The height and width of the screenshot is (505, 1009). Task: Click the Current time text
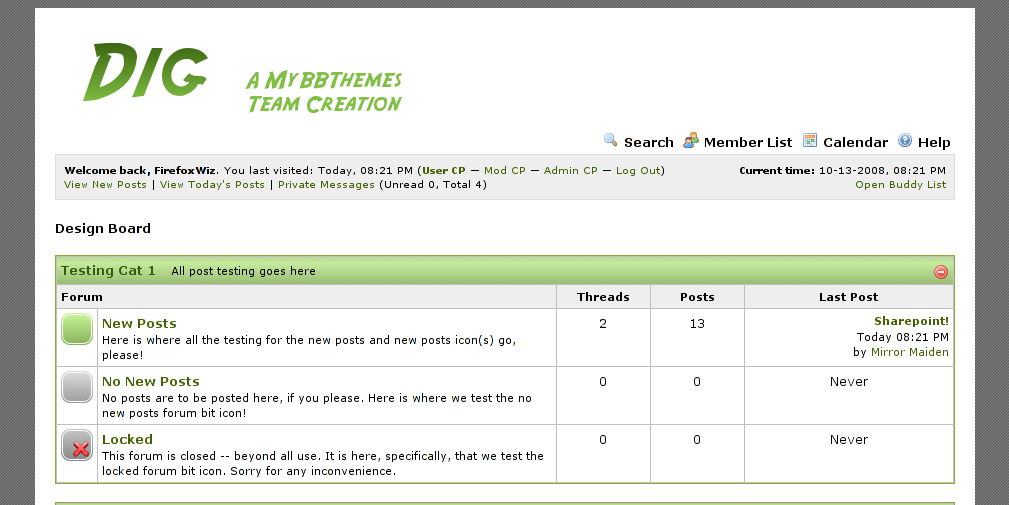click(842, 170)
